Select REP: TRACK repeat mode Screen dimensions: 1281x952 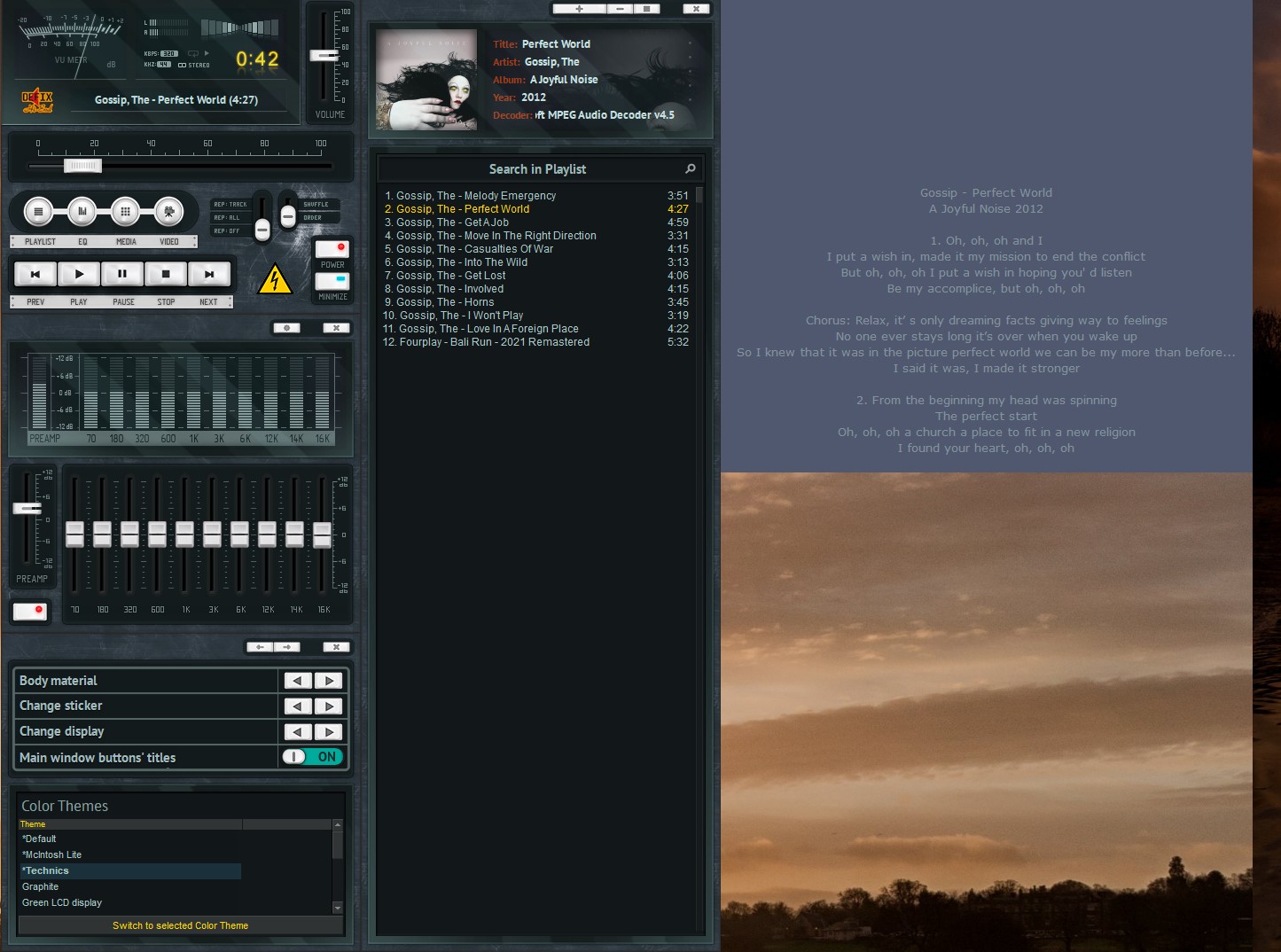(x=230, y=205)
